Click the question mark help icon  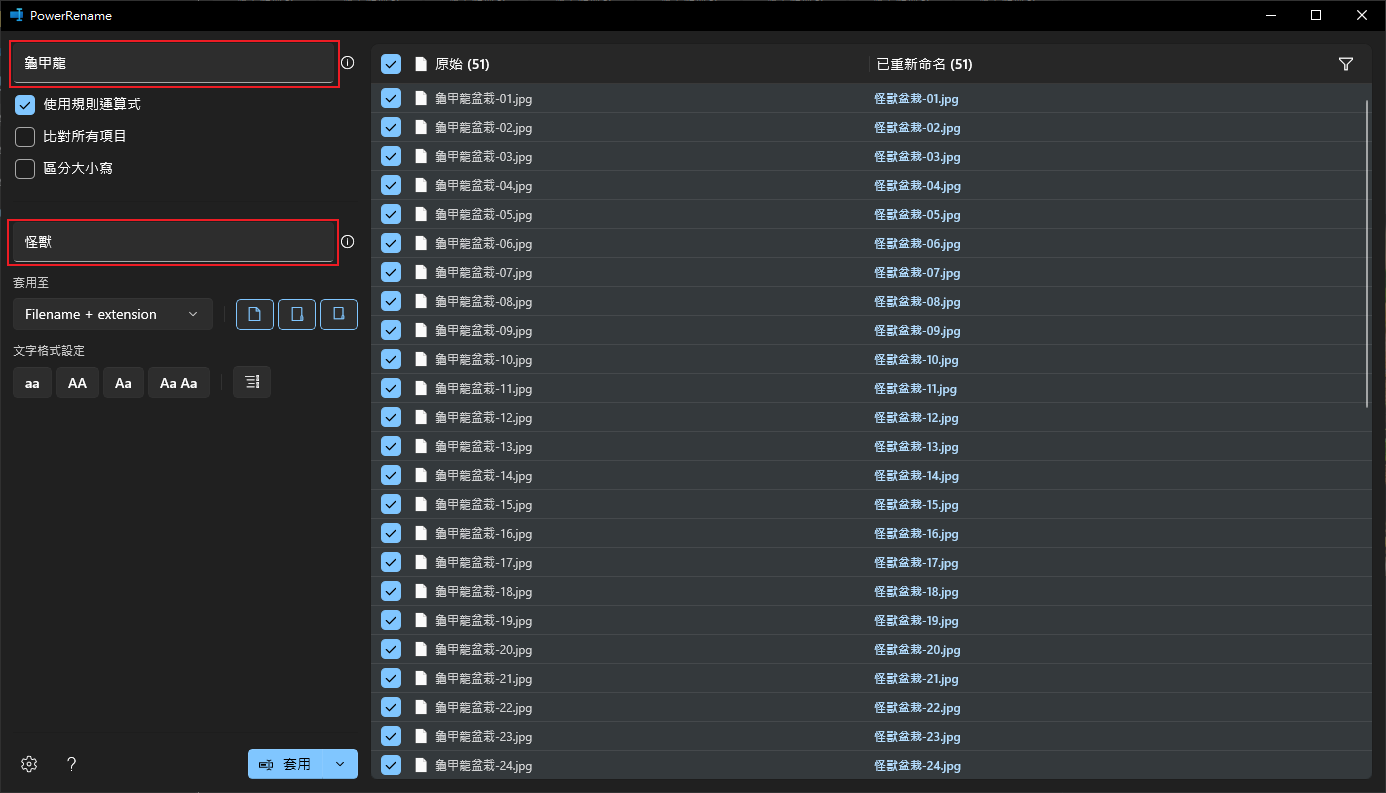71,764
